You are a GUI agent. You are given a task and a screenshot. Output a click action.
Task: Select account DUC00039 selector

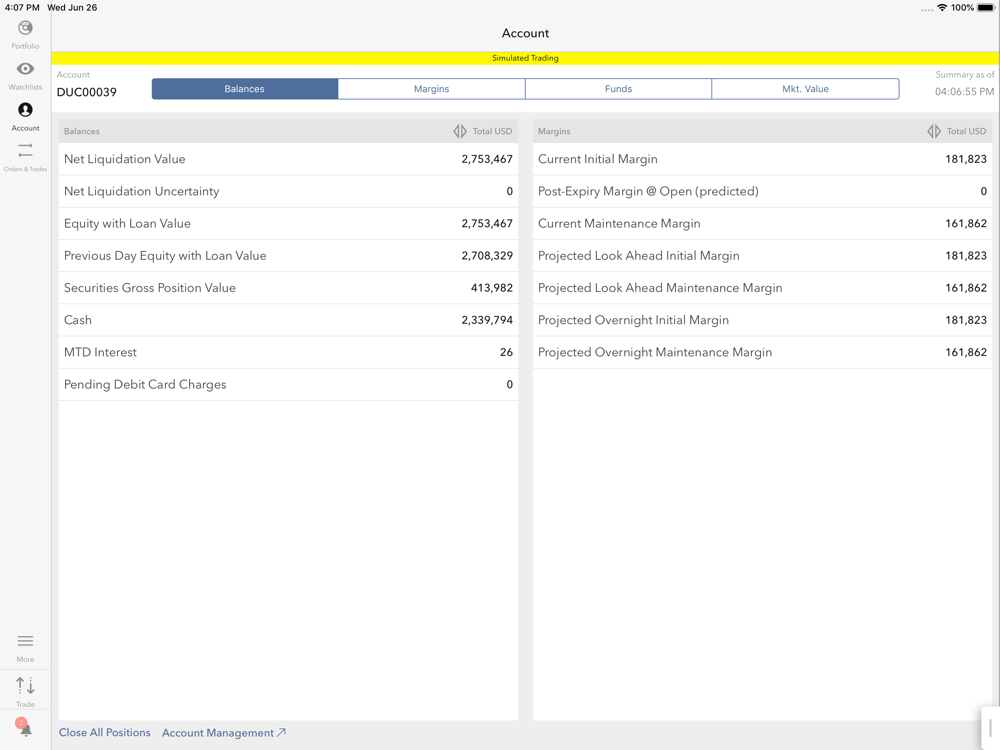pyautogui.click(x=87, y=92)
